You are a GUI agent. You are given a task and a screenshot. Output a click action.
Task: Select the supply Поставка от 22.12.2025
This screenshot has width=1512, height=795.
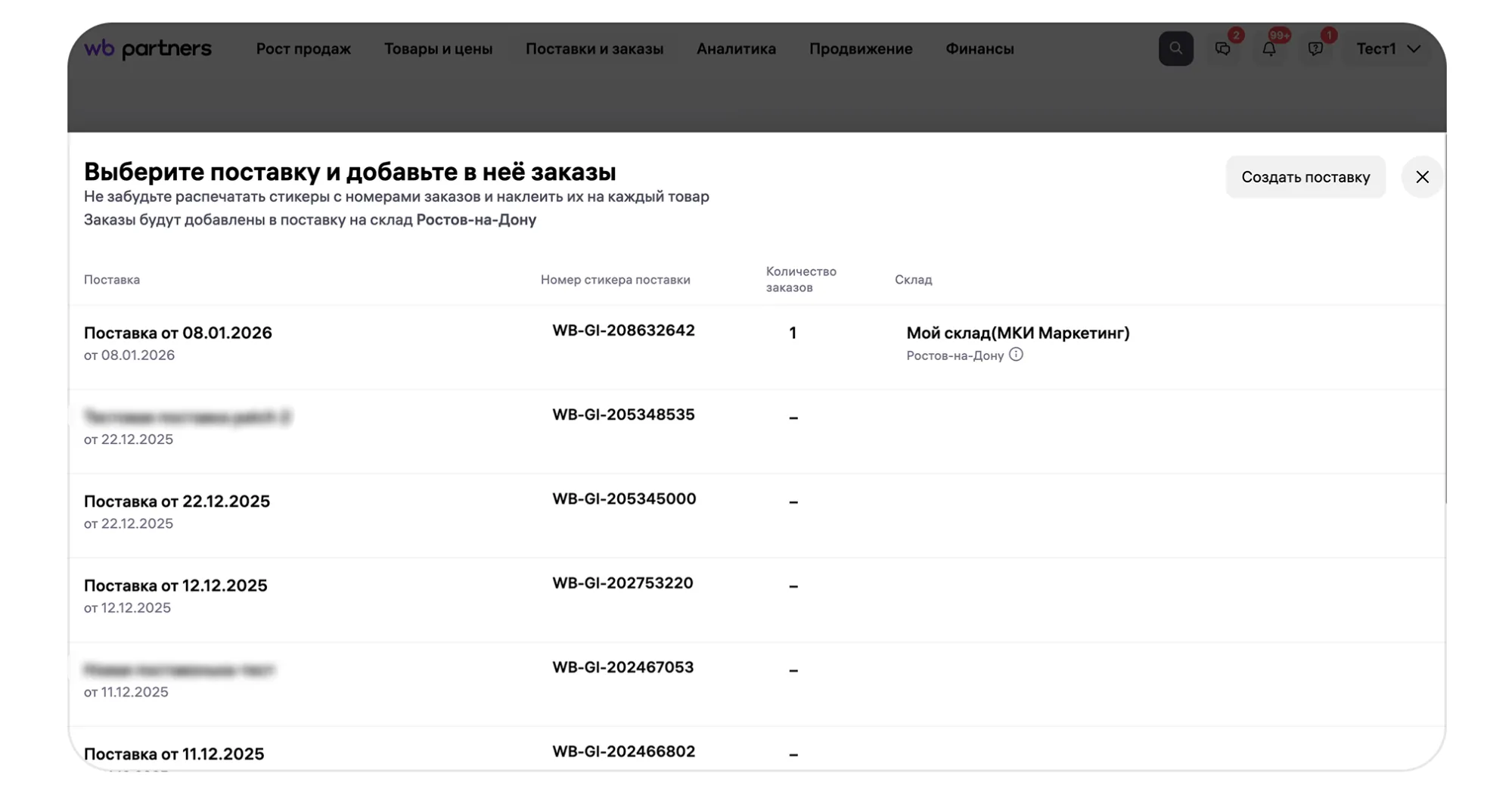pos(176,502)
